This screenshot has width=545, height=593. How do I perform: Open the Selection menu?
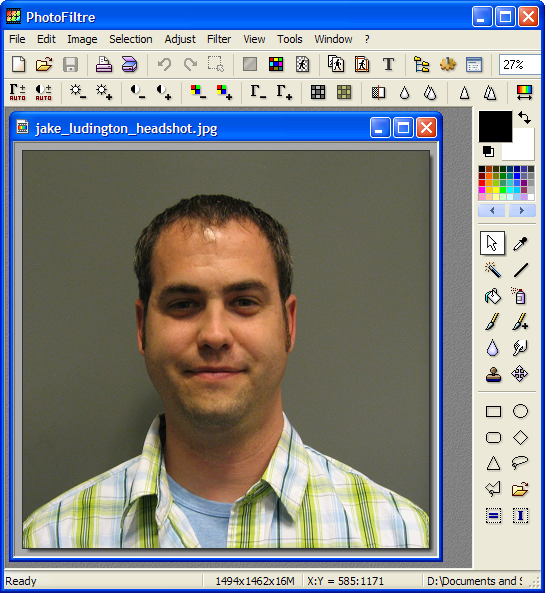130,39
